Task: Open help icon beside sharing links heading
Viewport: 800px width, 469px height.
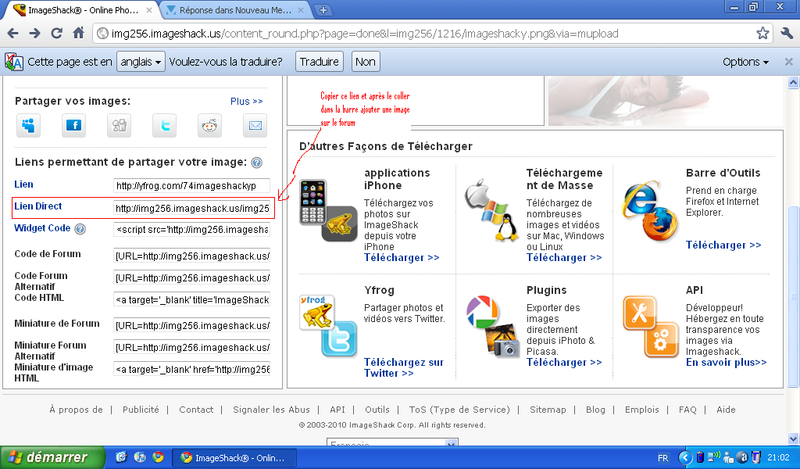Action: point(257,163)
